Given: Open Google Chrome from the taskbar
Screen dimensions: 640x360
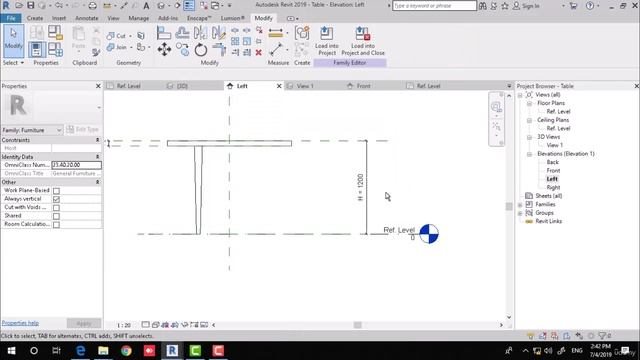Looking at the screenshot, I should 126,351.
